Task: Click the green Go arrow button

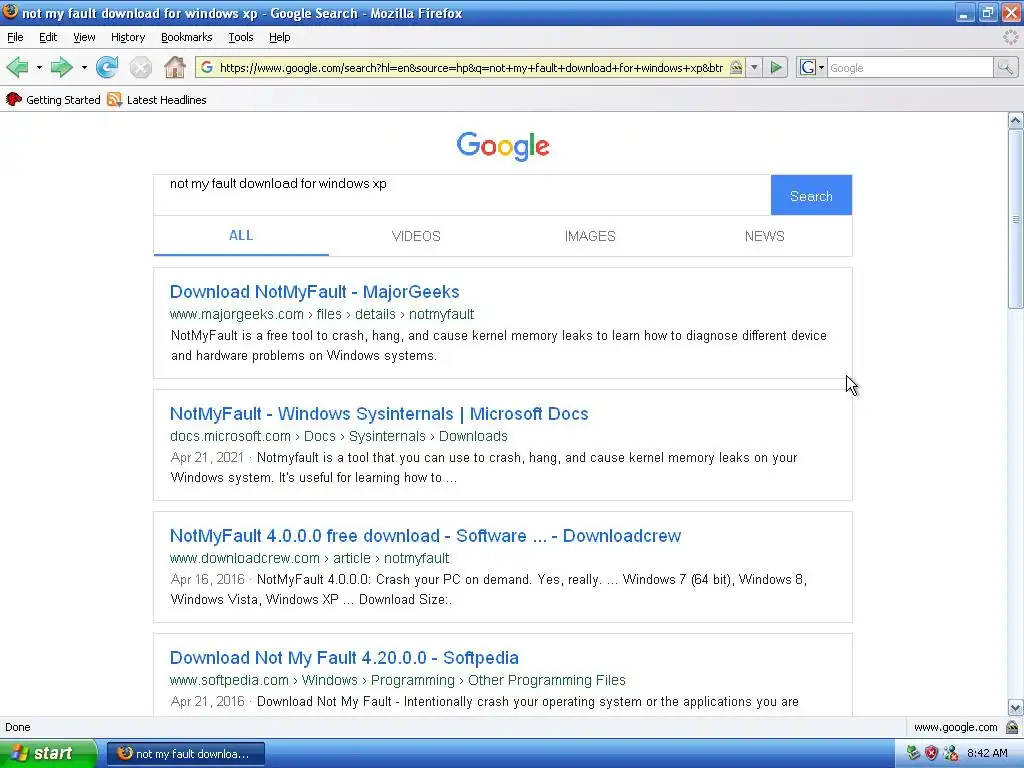Action: [776, 67]
